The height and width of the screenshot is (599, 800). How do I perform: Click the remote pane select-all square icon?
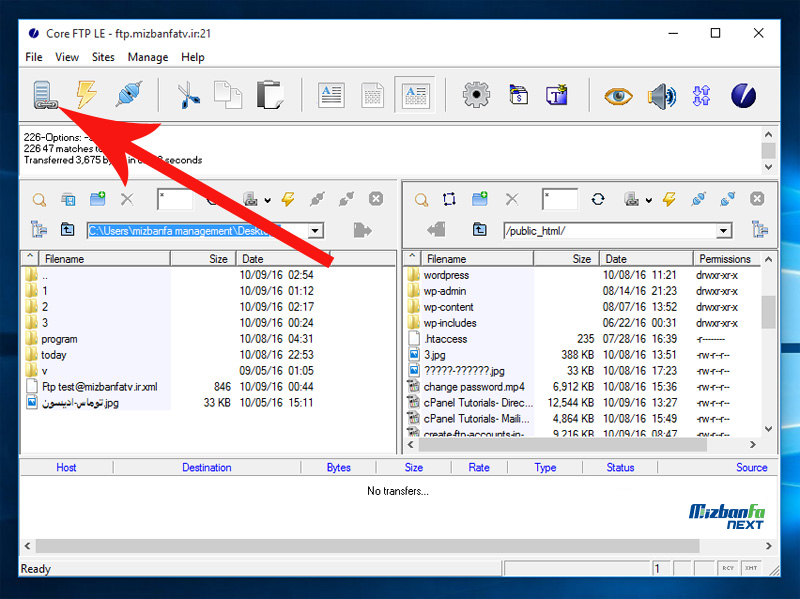[x=449, y=199]
